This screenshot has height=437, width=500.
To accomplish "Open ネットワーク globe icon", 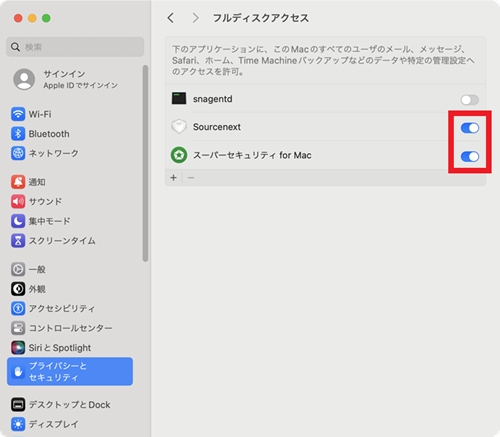I will pos(18,153).
